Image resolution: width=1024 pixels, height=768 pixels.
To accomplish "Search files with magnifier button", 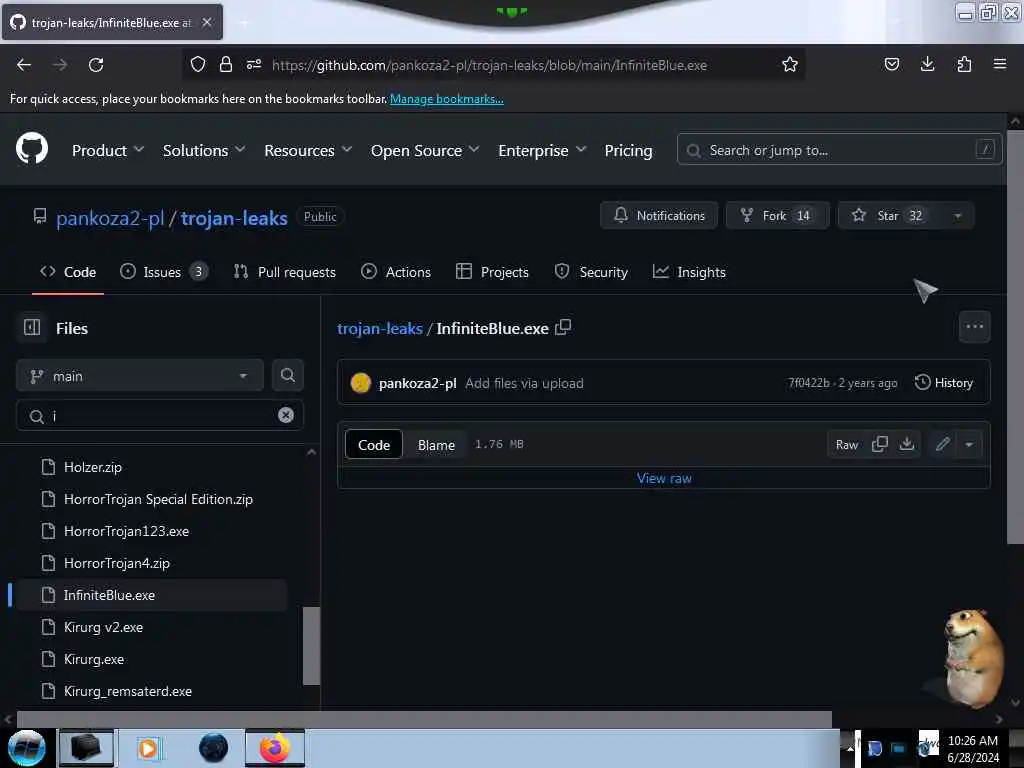I will 287,375.
